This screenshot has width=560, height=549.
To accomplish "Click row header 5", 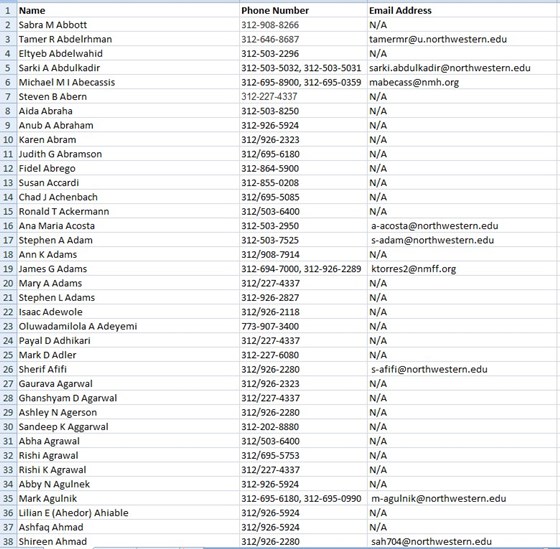I will 8,68.
